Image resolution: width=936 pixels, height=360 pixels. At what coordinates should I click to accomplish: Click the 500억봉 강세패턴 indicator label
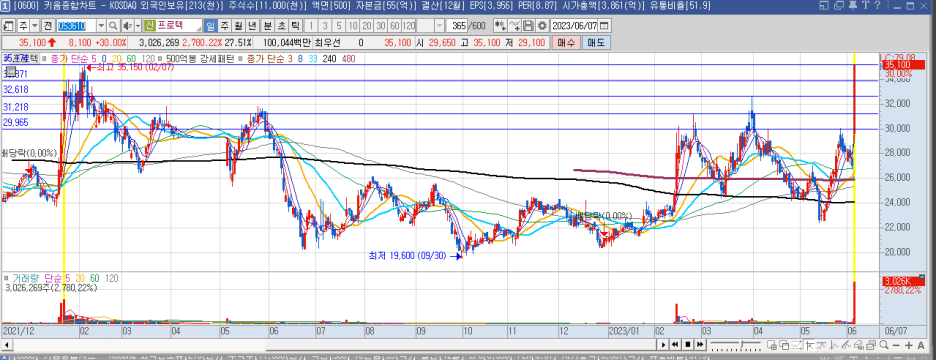pyautogui.click(x=201, y=59)
